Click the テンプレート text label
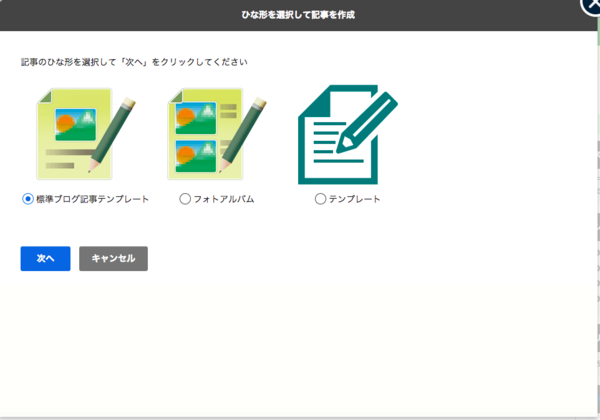600x420 pixels. click(x=354, y=199)
